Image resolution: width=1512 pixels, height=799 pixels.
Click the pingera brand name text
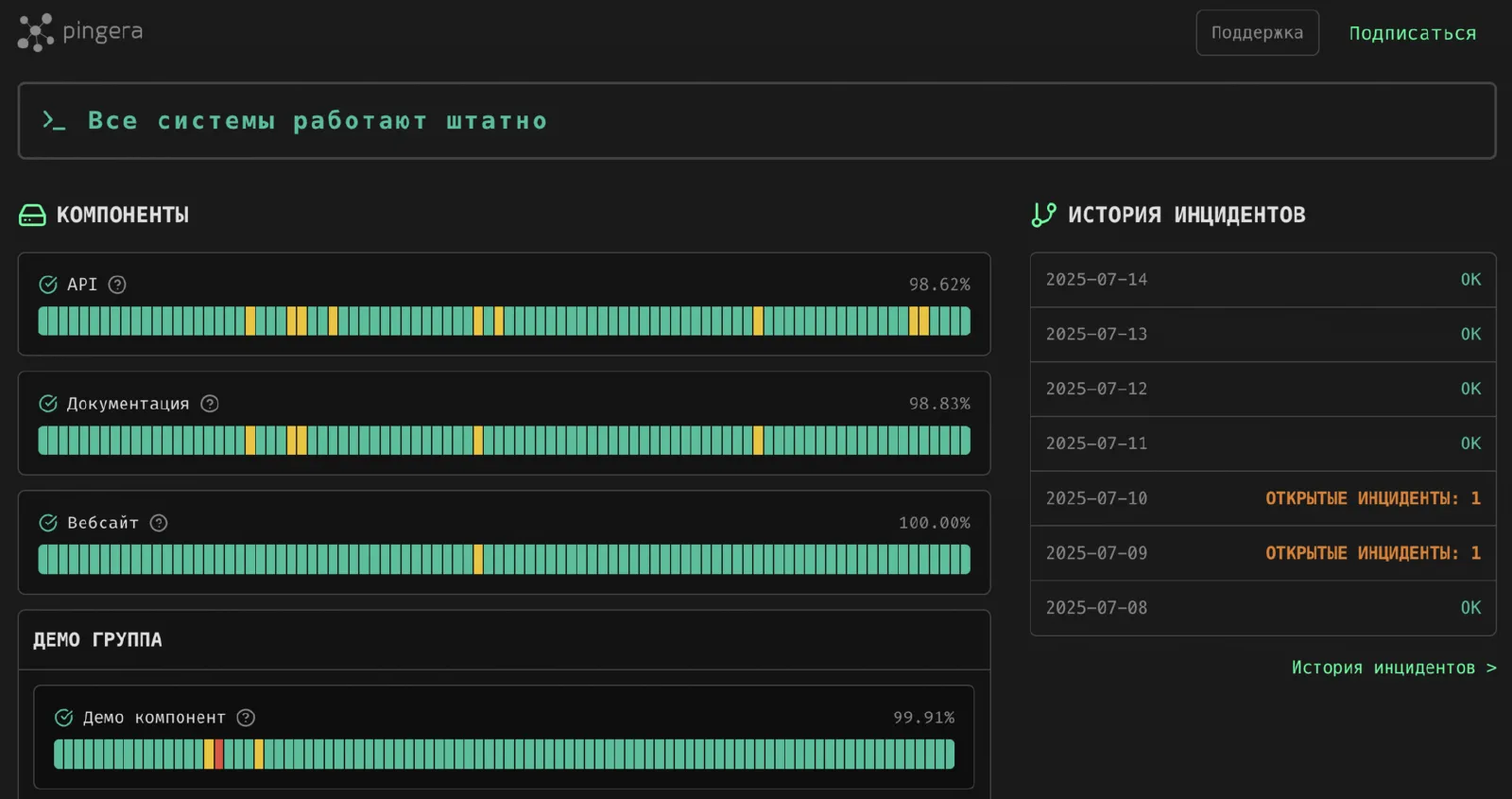click(x=103, y=32)
